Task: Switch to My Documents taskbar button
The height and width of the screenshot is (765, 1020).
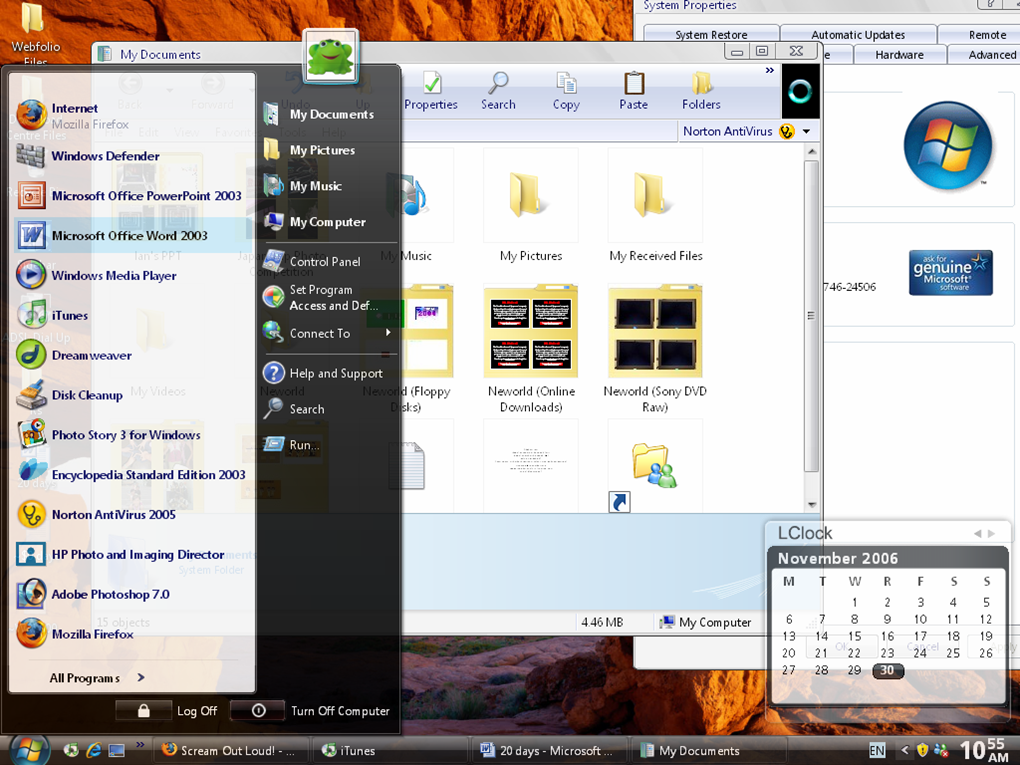Action: 709,750
